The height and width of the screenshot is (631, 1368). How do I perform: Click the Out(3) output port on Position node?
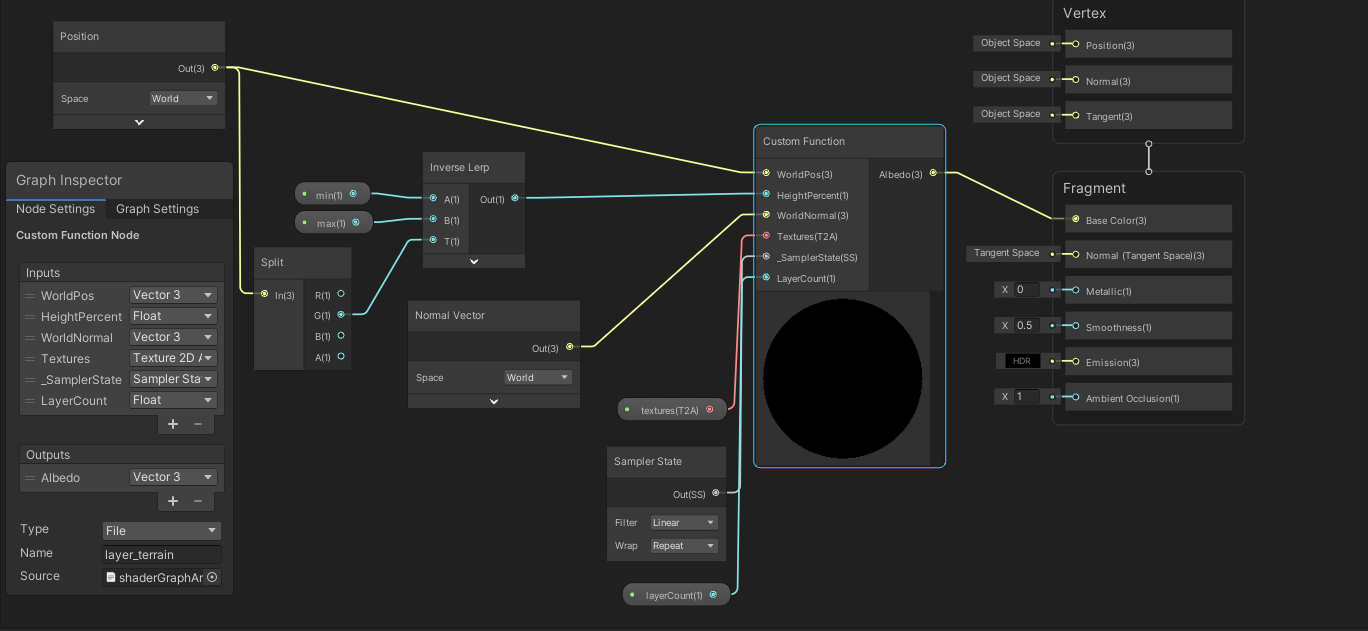[x=213, y=68]
